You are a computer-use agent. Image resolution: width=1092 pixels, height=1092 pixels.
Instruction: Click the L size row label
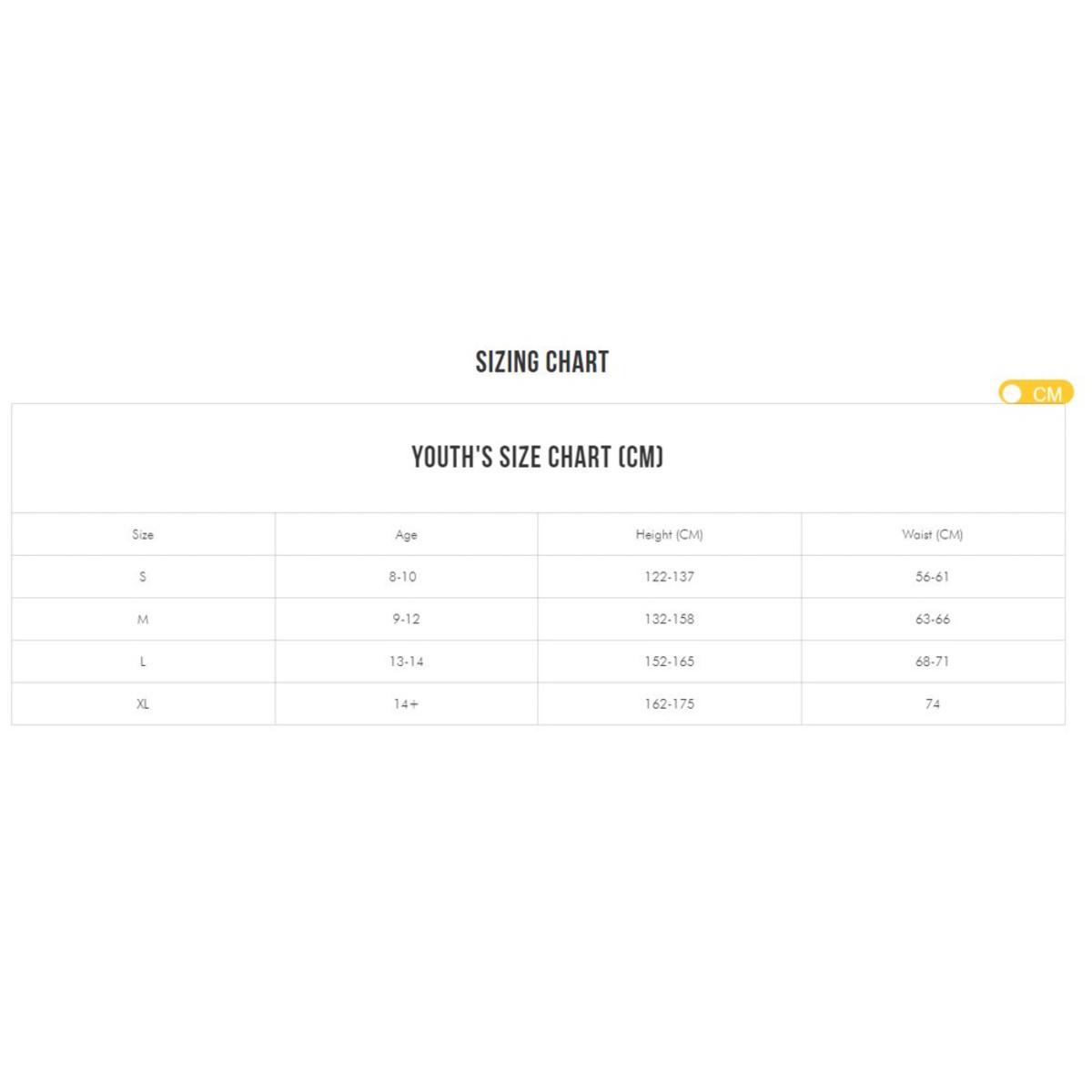coord(143,662)
